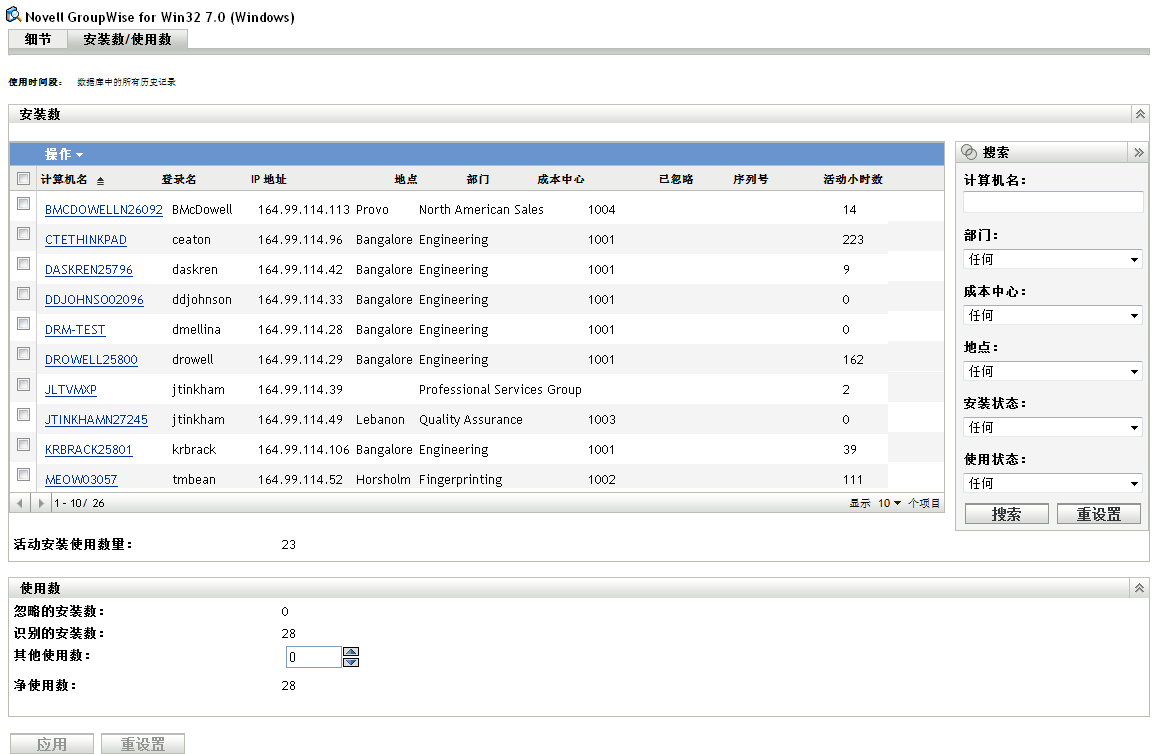Image resolution: width=1159 pixels, height=754 pixels.
Task: Check the DASKREN25796 row checkbox
Action: click(x=24, y=264)
